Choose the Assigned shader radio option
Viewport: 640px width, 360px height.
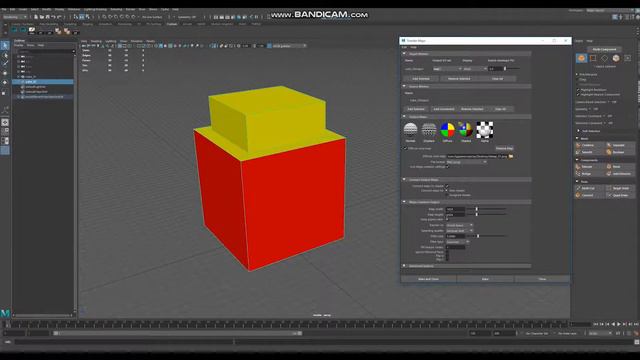[x=447, y=195]
